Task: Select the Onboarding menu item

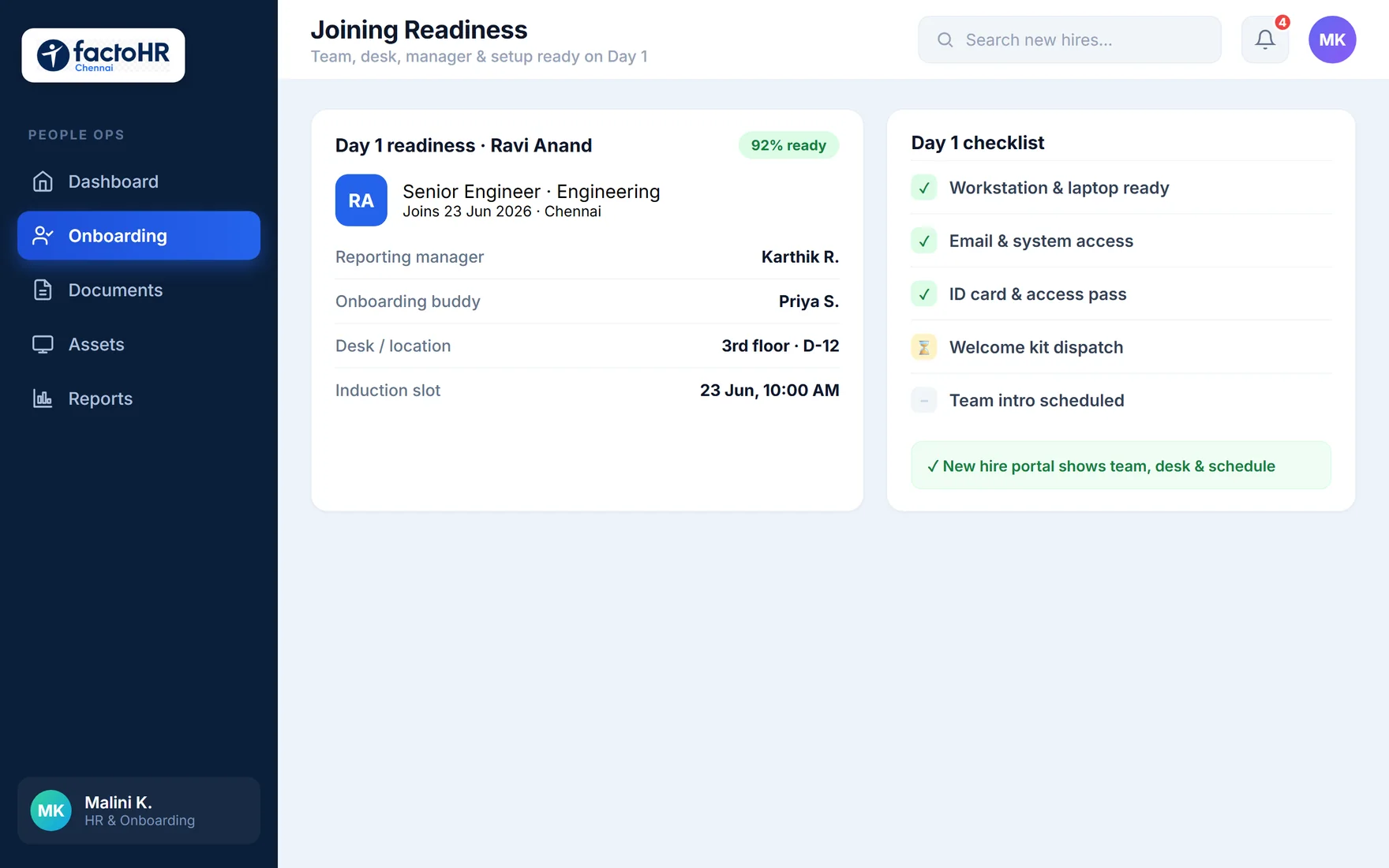Action: pos(139,235)
